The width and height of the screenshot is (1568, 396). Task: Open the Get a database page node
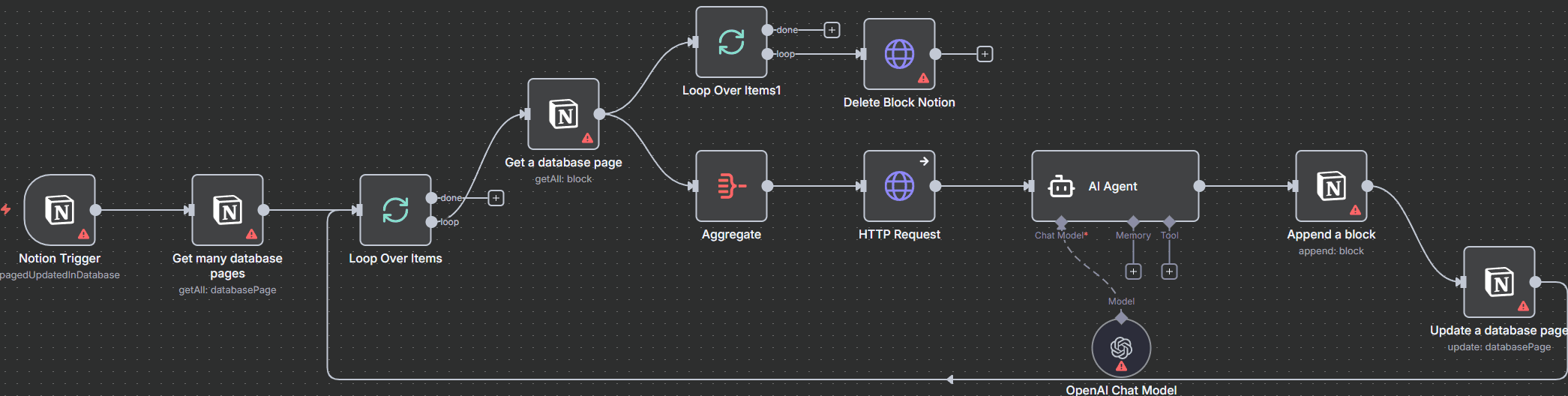(x=563, y=114)
